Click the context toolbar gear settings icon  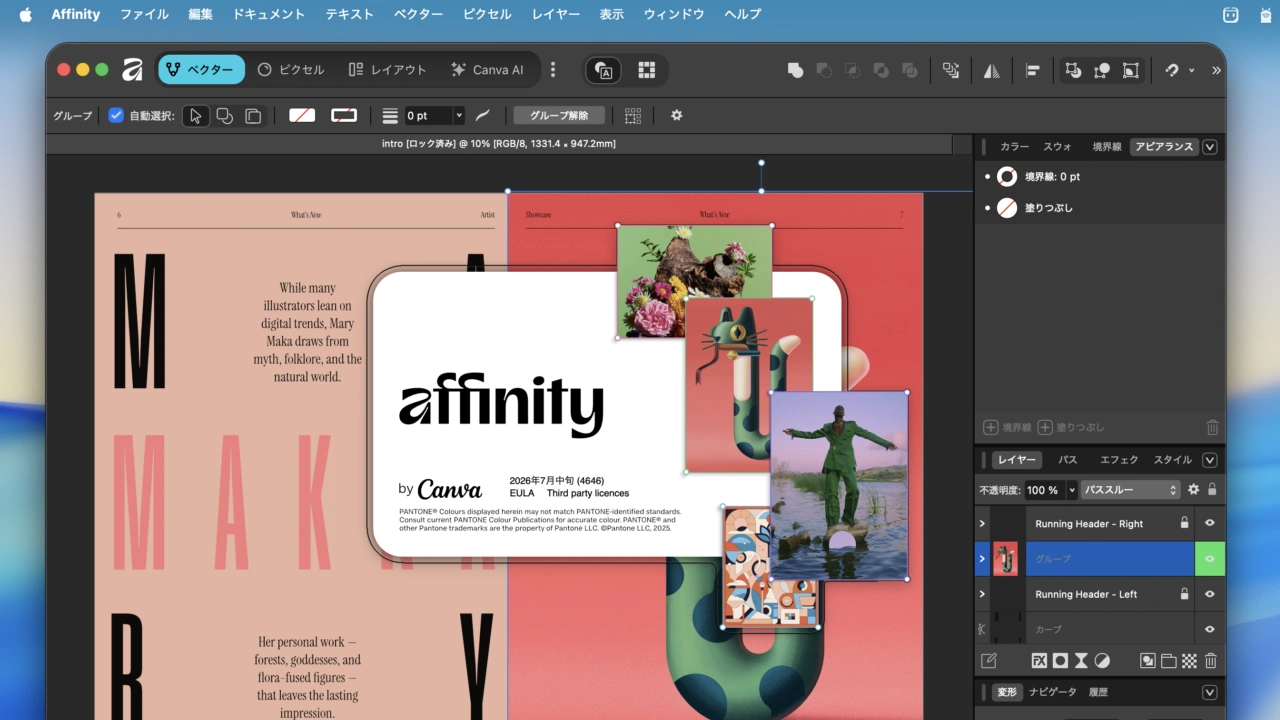point(676,115)
